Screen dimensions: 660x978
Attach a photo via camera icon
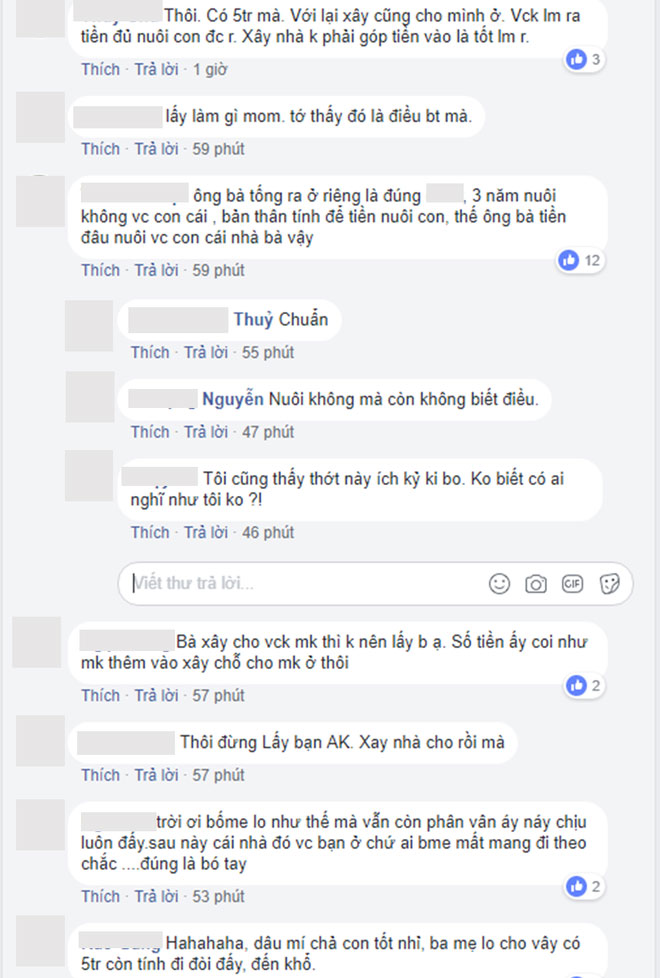click(536, 584)
